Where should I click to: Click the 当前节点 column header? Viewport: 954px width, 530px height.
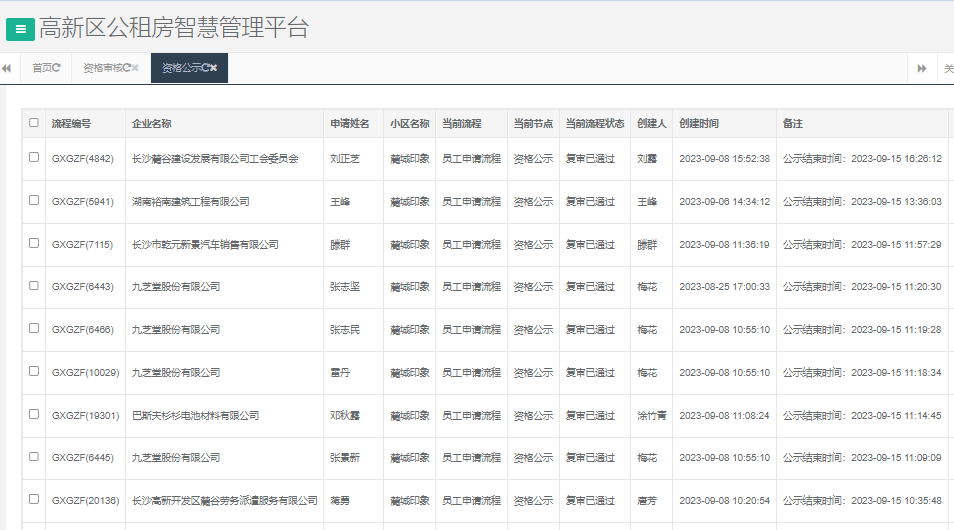point(533,124)
